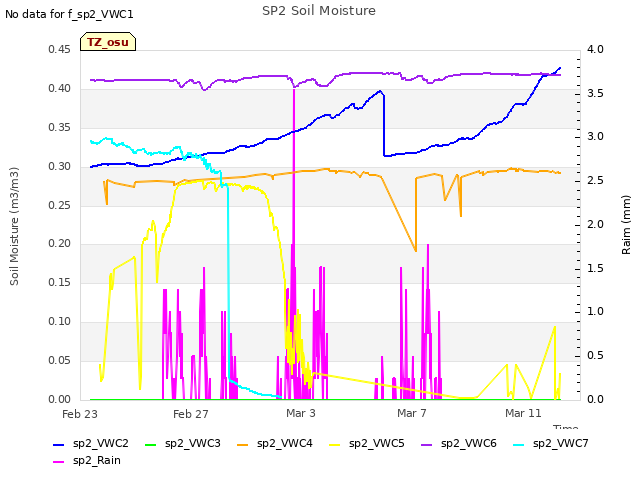Click yellow sp2_VWC5 legend color marker
The height and width of the screenshot is (480, 640).
[334, 444]
